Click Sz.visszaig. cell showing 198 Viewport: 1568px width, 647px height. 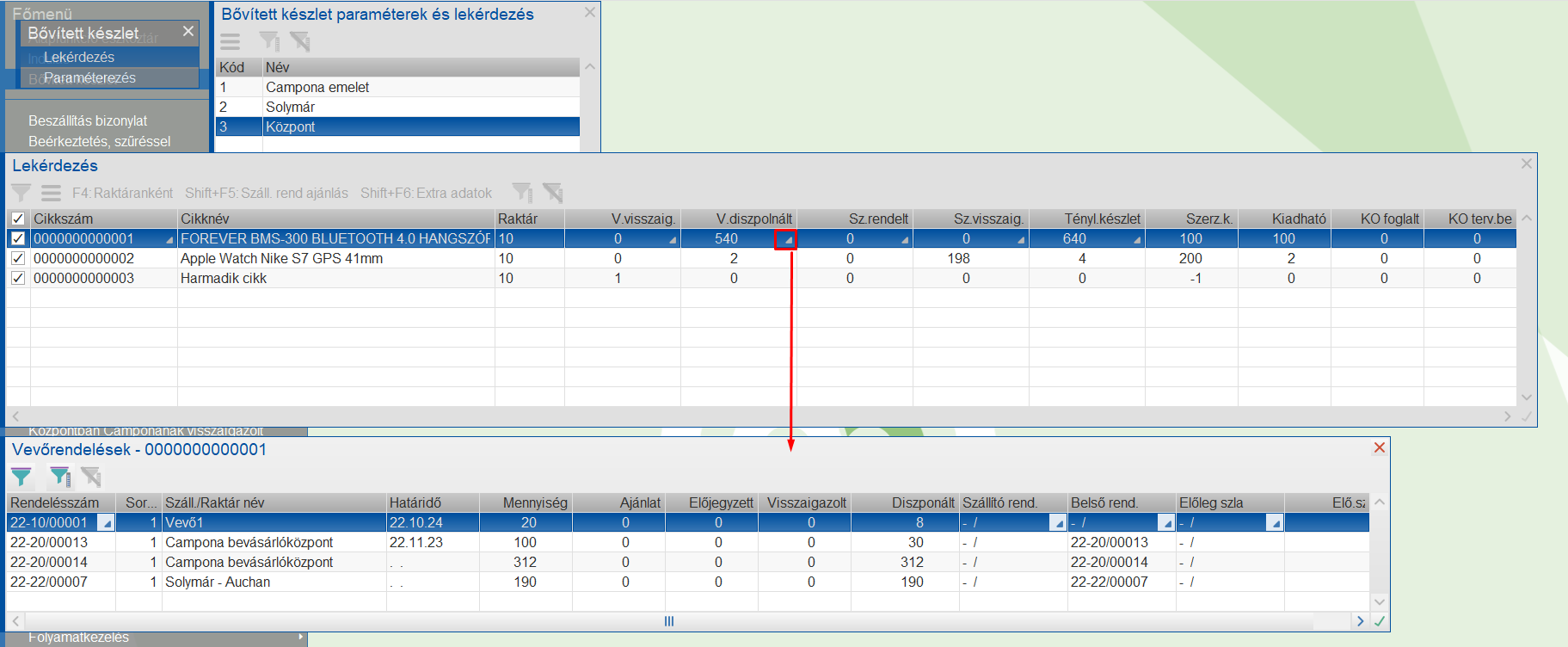point(970,258)
